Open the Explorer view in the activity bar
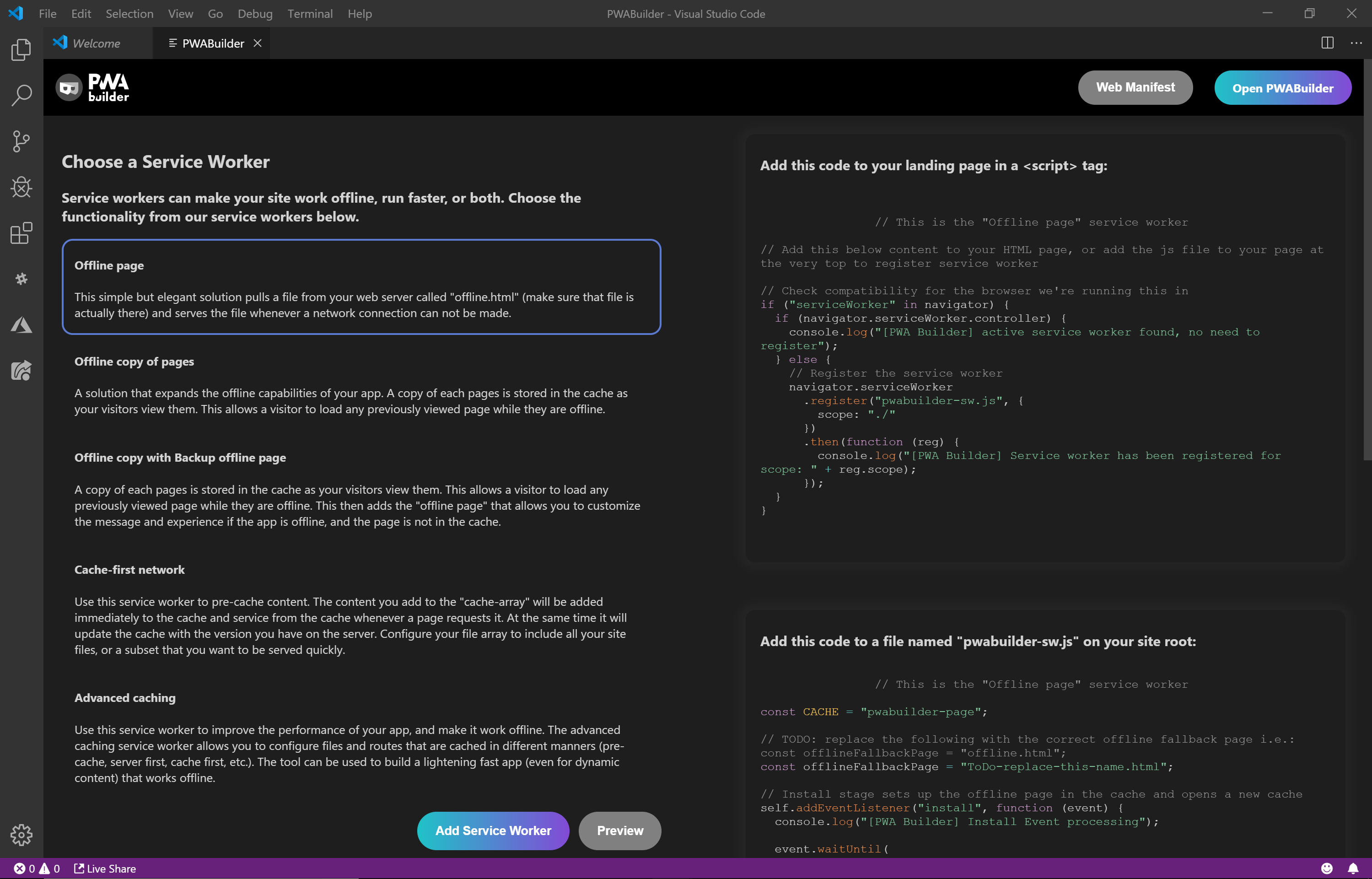This screenshot has width=1372, height=879. tap(21, 50)
